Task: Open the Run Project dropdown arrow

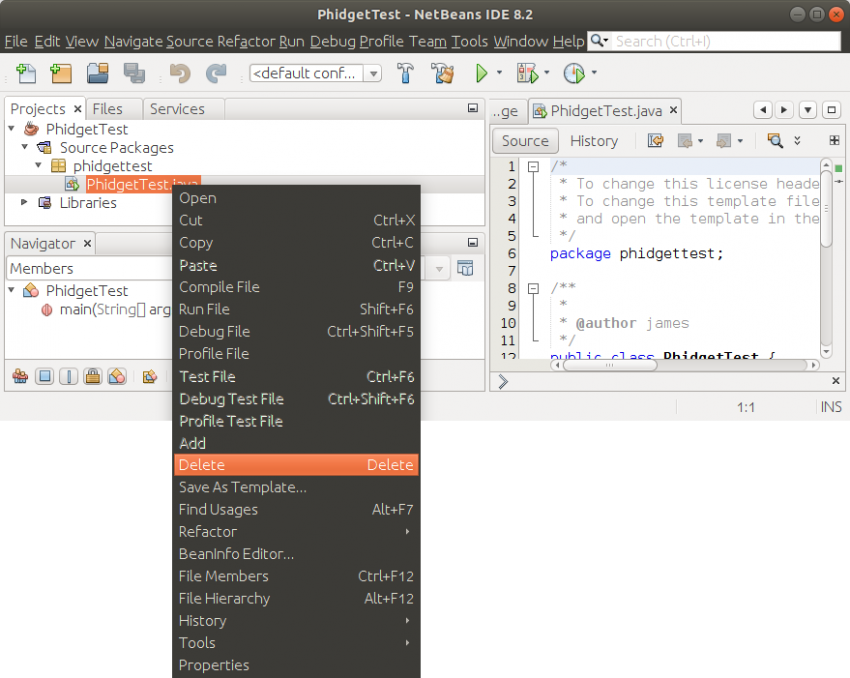Action: [499, 72]
